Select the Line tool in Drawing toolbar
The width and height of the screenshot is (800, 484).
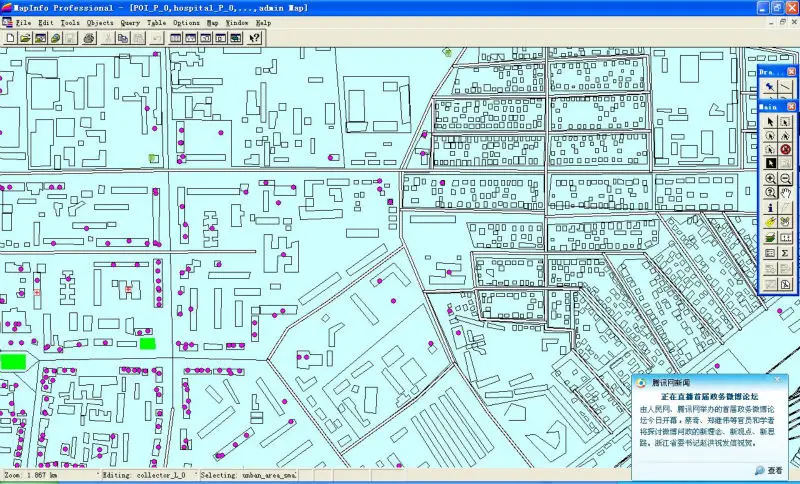pos(785,87)
